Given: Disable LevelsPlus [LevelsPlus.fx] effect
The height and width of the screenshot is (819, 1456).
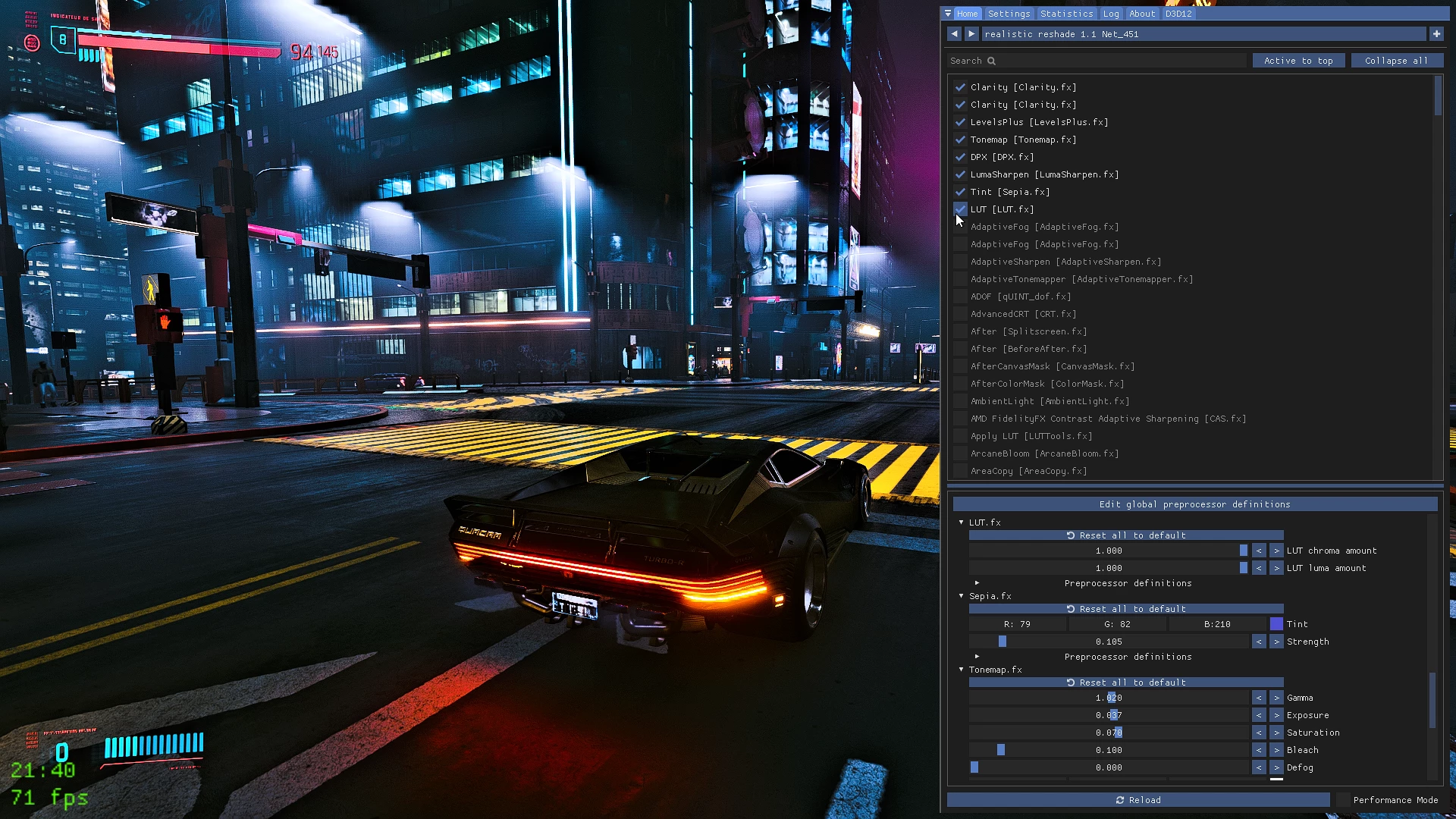Looking at the screenshot, I should point(960,122).
